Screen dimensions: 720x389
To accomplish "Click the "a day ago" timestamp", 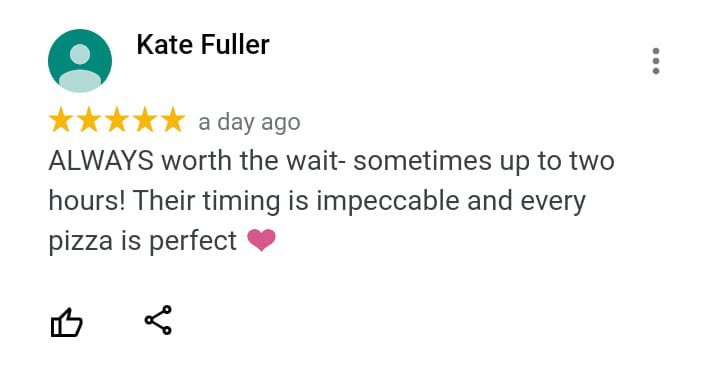I will [x=249, y=123].
